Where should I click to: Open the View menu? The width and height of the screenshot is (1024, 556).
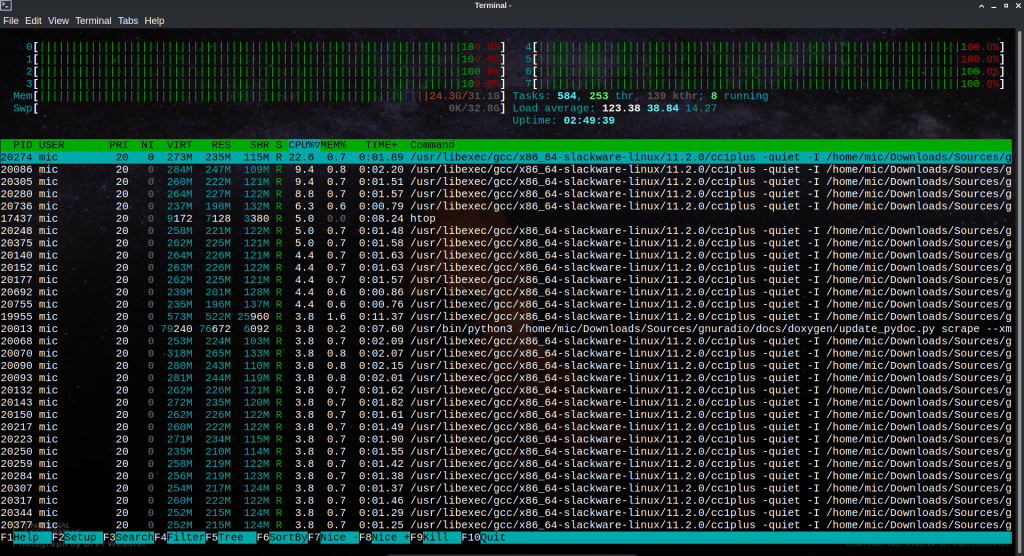click(x=59, y=20)
